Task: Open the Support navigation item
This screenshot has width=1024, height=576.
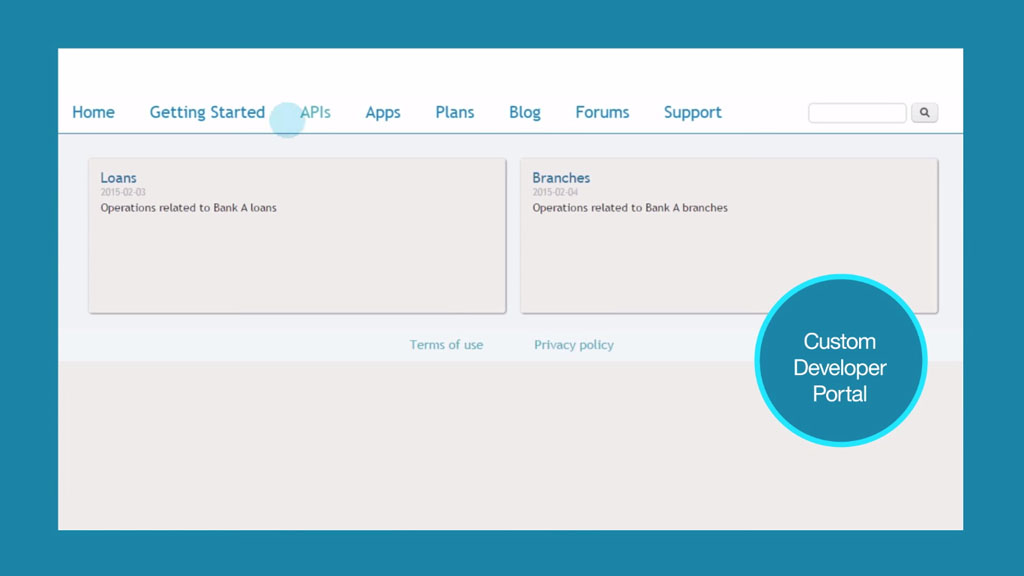Action: coord(693,112)
